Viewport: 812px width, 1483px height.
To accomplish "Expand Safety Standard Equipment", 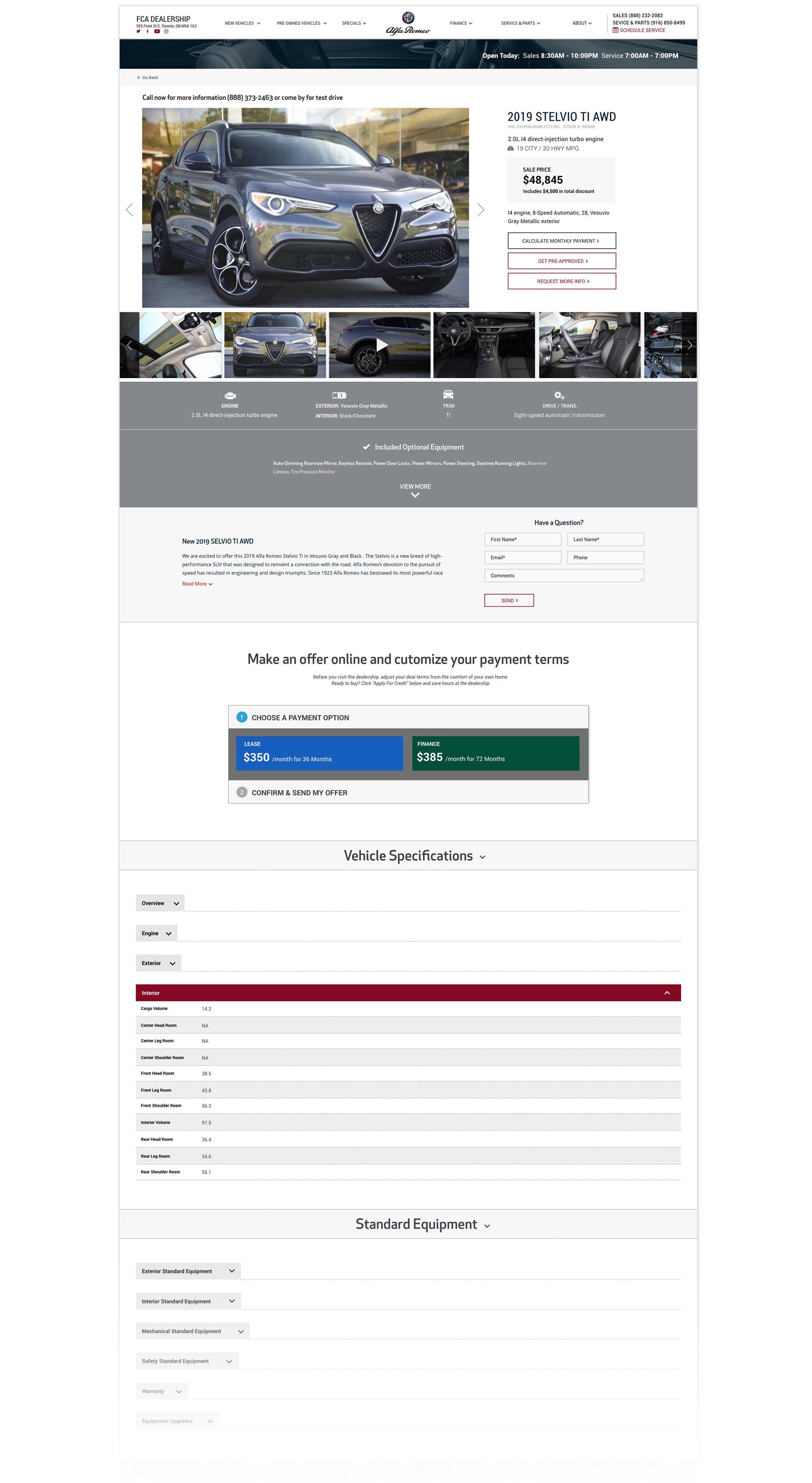I will pos(187,1361).
